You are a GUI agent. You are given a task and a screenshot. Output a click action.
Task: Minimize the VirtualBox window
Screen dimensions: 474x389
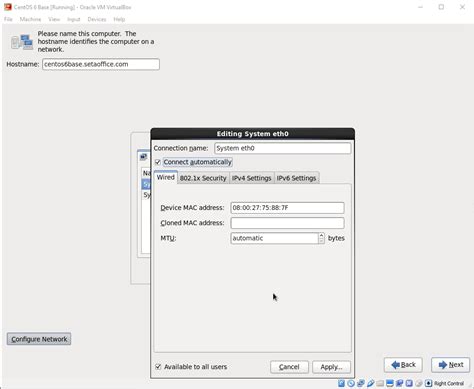pos(421,7)
